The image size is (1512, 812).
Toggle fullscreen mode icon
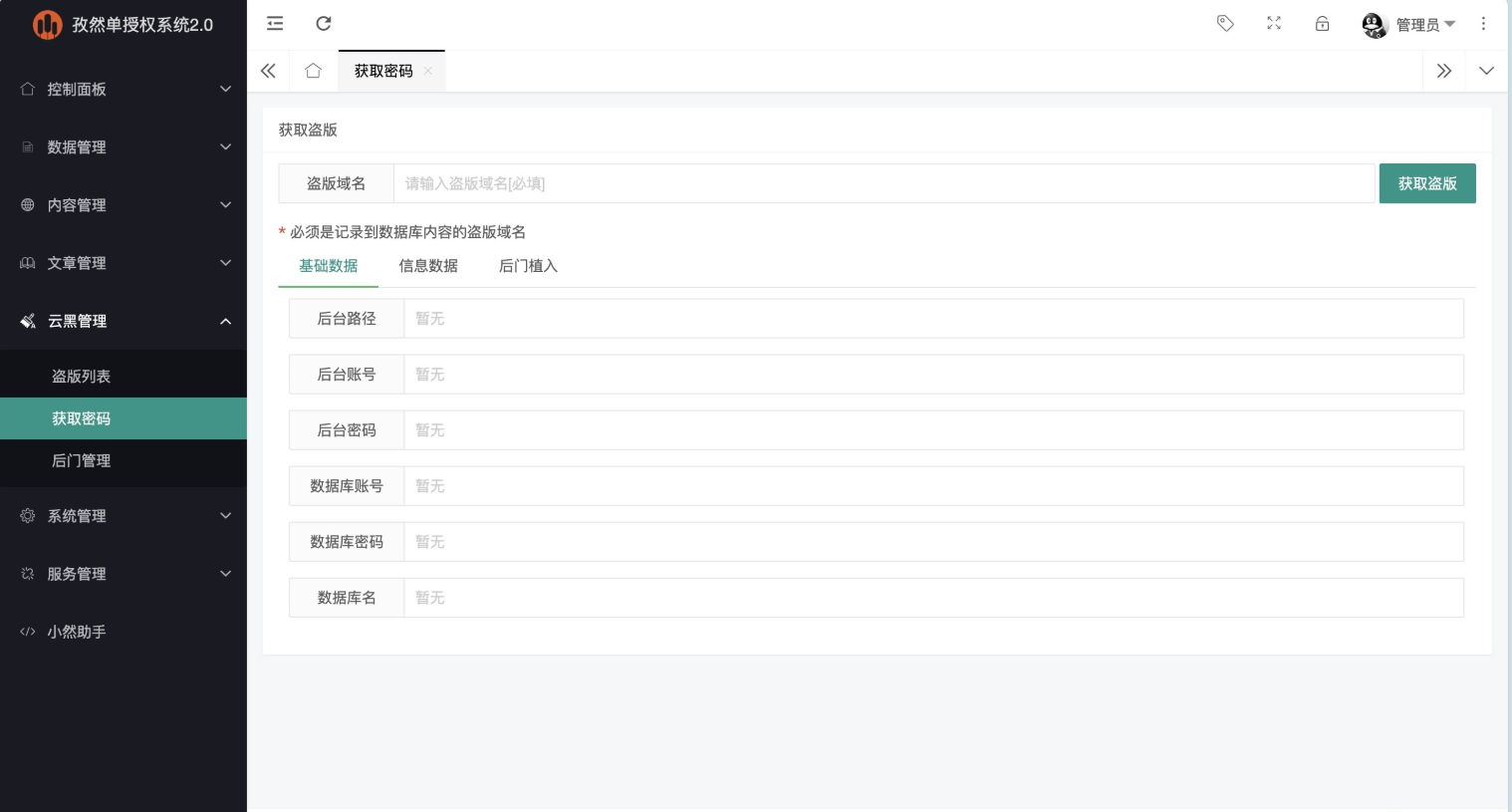click(x=1274, y=24)
